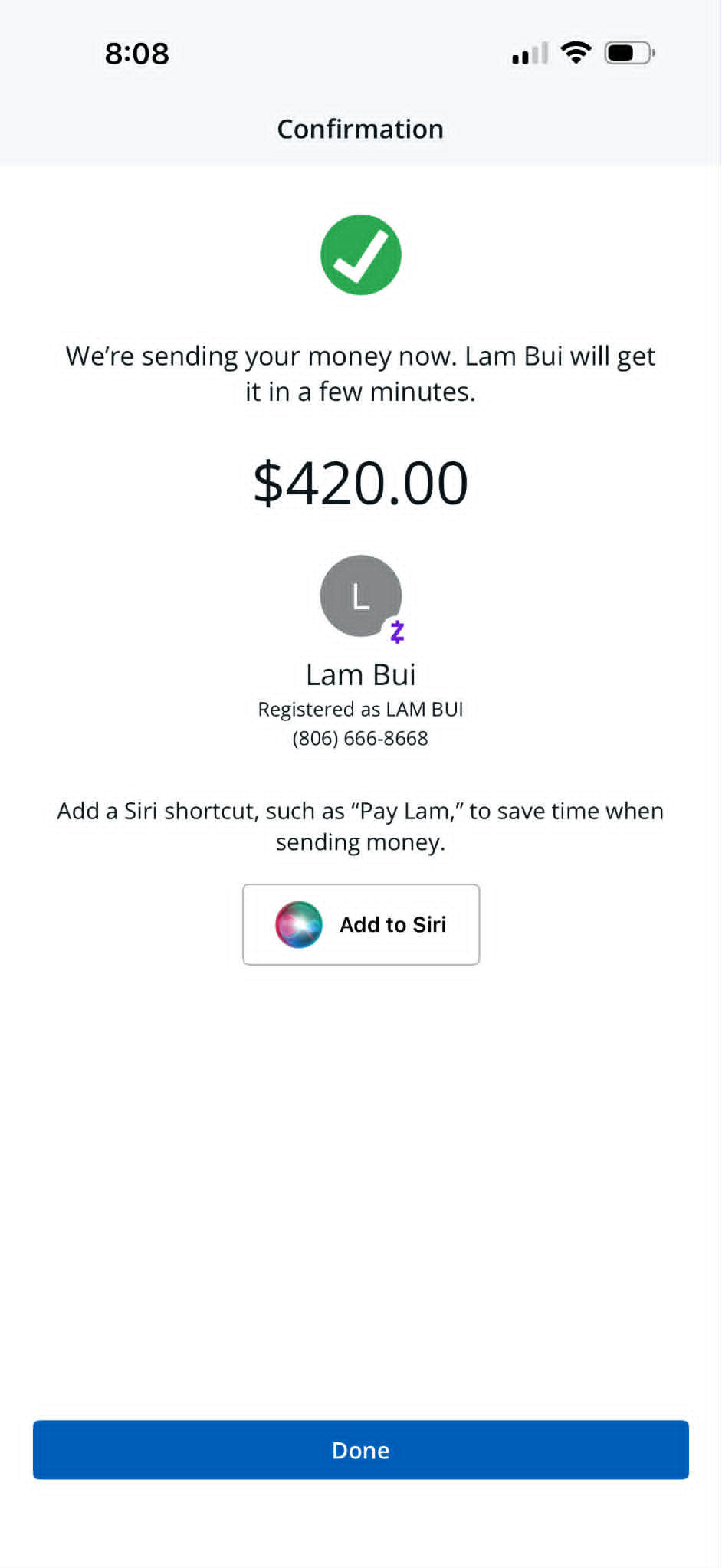Viewport: 722px width, 1568px height.
Task: Tap the sending money confirmation message
Action: (360, 373)
